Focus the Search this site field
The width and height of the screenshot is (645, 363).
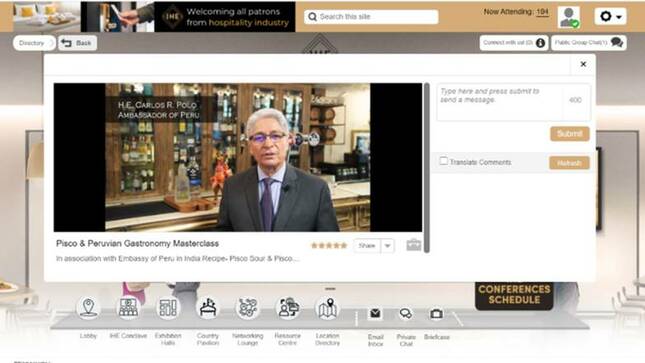[x=371, y=17]
